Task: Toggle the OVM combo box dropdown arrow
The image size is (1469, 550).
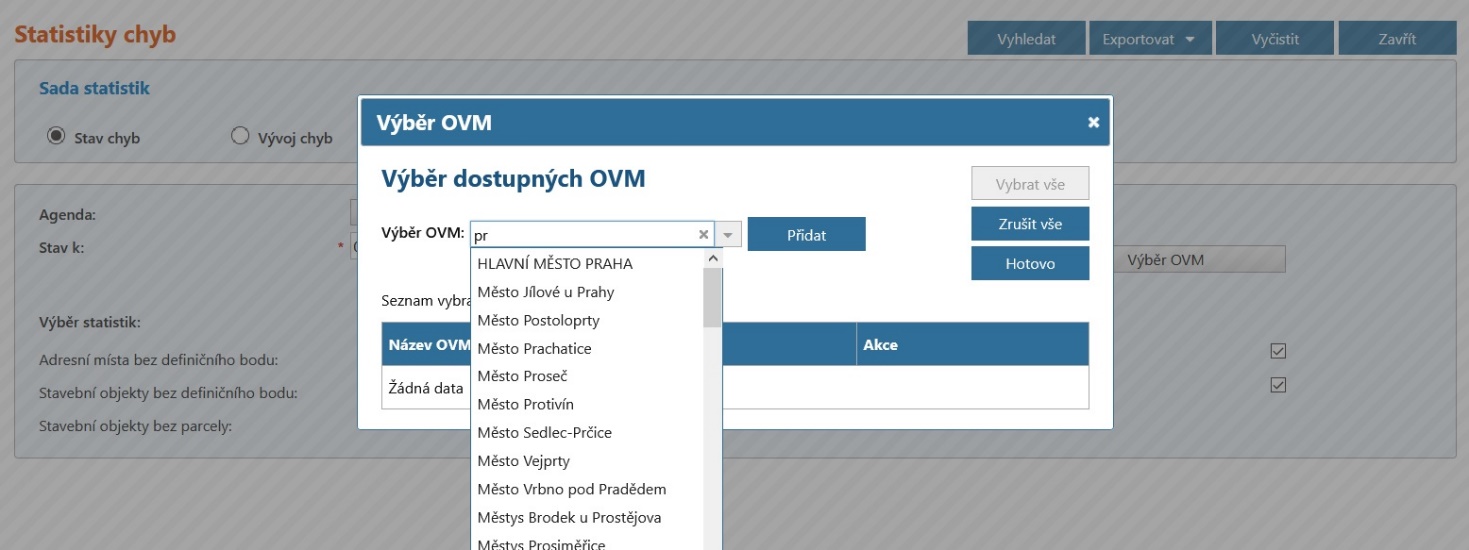Action: click(x=729, y=235)
